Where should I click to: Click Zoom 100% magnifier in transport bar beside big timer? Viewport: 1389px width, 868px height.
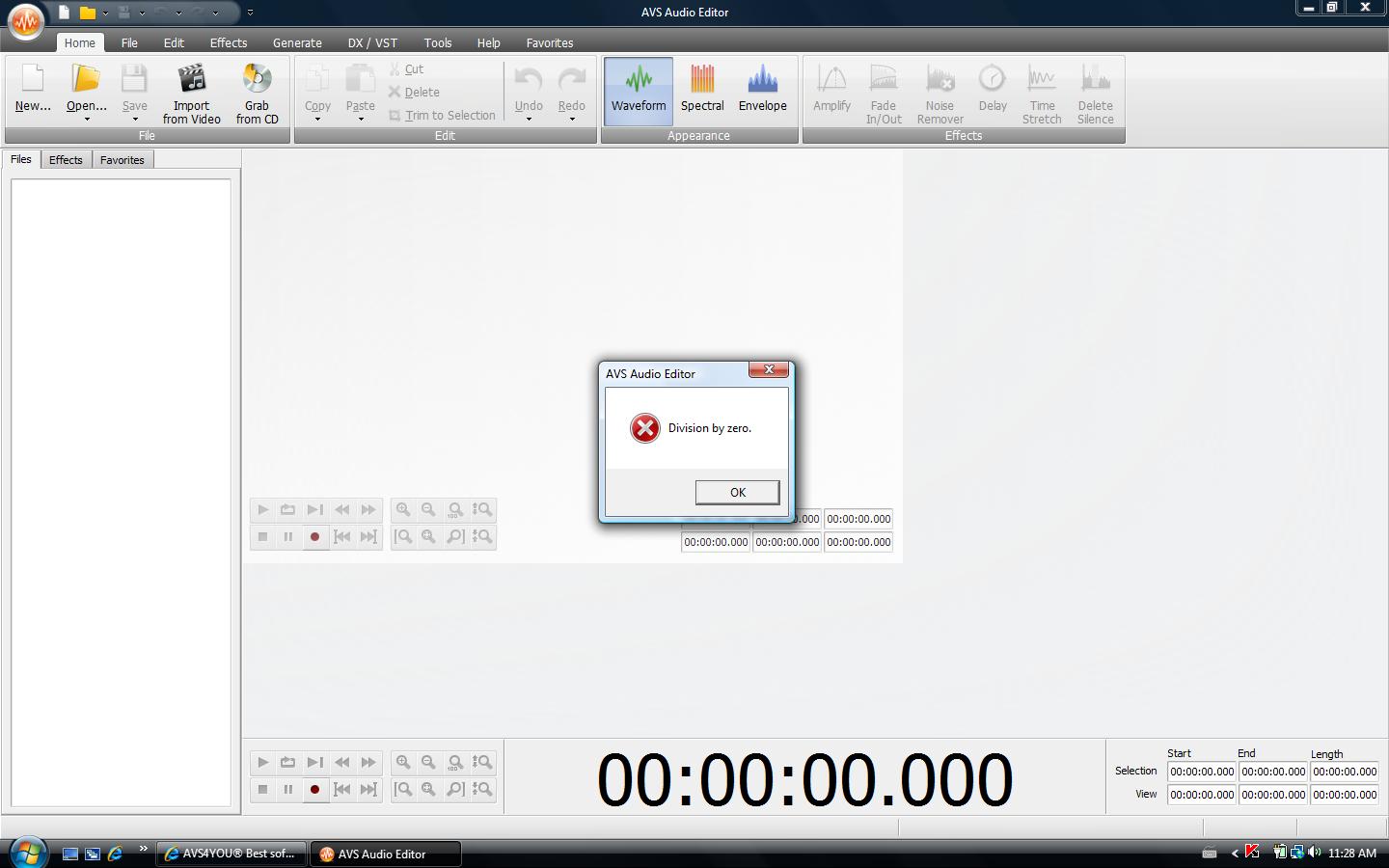point(455,762)
